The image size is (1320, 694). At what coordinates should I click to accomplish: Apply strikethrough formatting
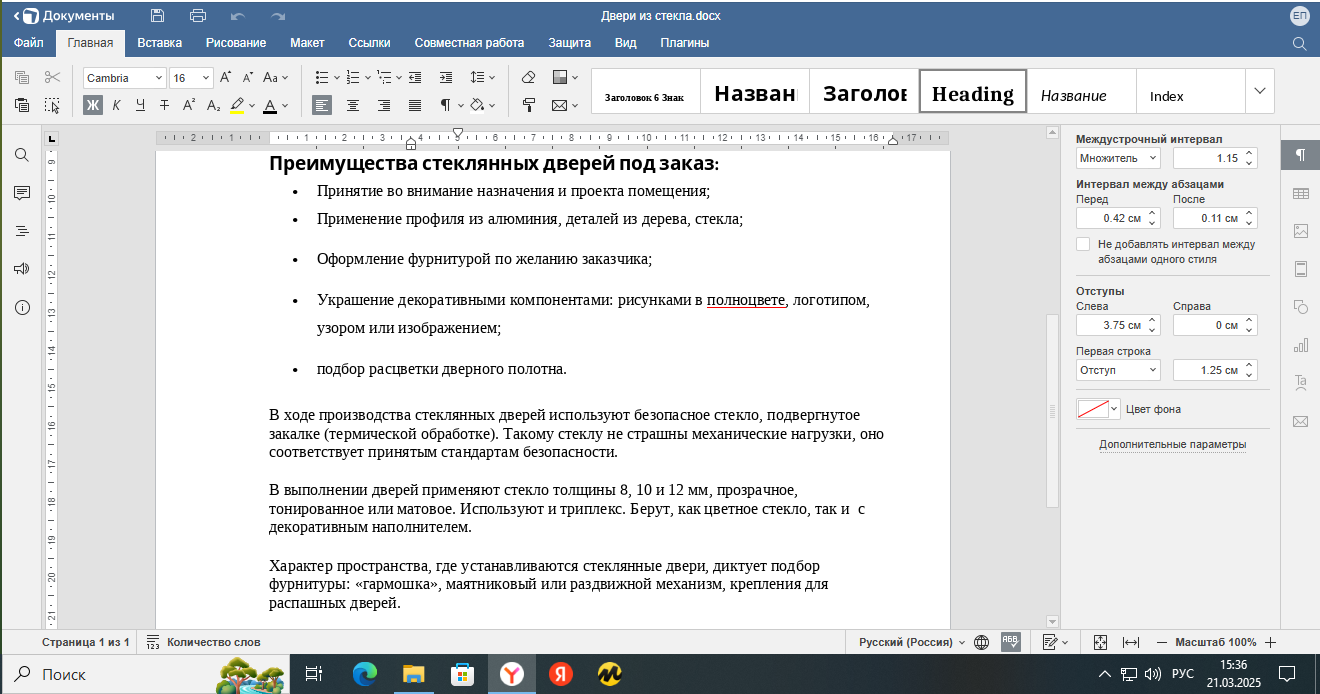click(x=164, y=105)
